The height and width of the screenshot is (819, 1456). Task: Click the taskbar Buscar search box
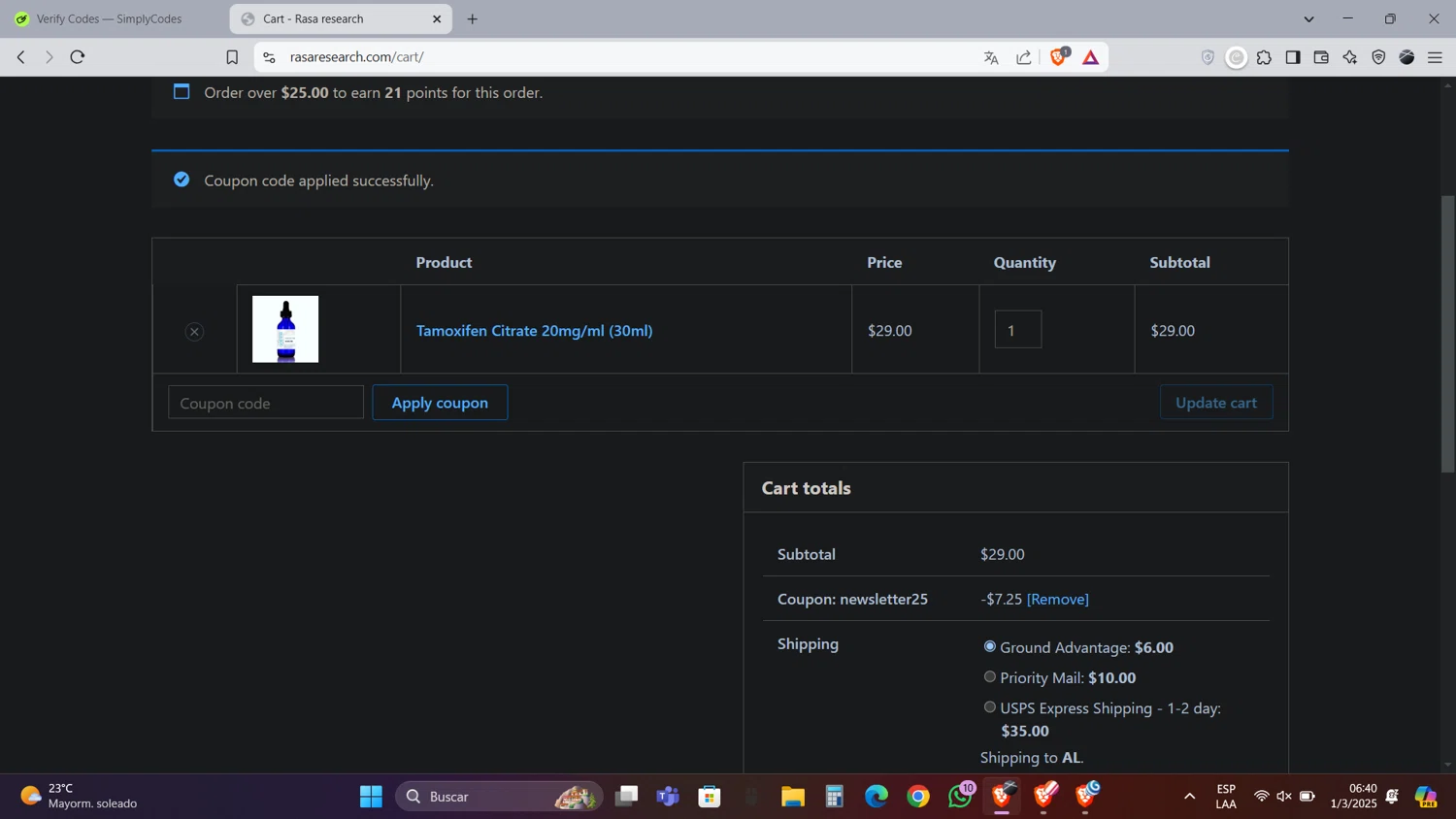[x=499, y=797]
